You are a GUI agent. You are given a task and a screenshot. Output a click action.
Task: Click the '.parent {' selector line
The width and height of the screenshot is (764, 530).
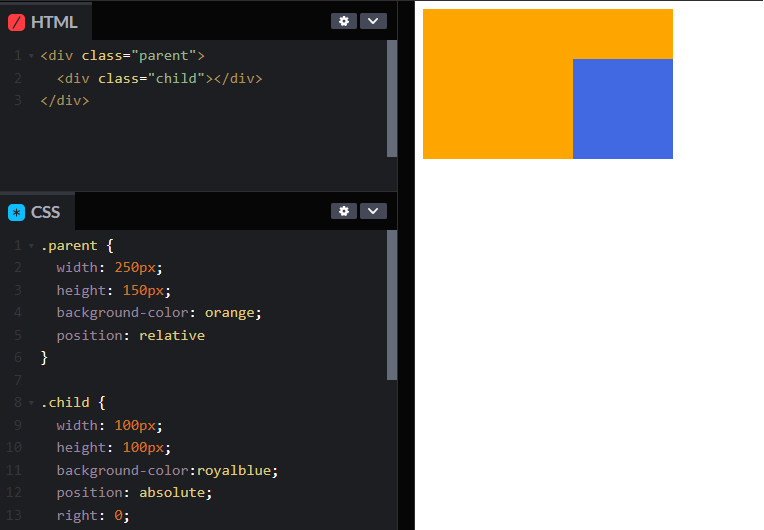(x=77, y=246)
